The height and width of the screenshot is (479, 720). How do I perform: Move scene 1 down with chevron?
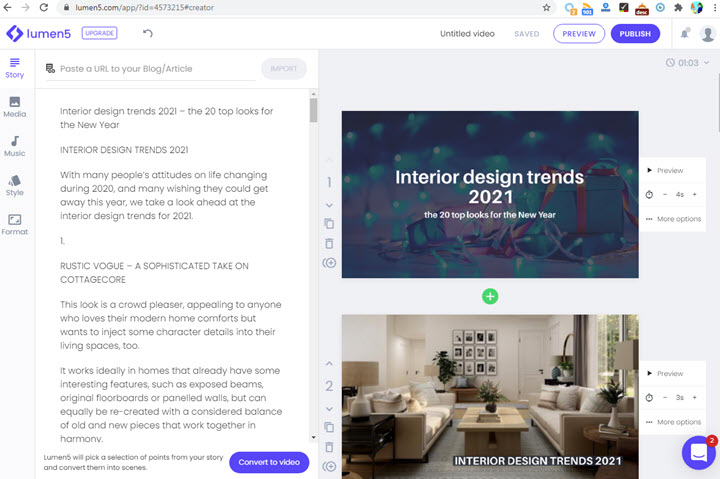329,205
